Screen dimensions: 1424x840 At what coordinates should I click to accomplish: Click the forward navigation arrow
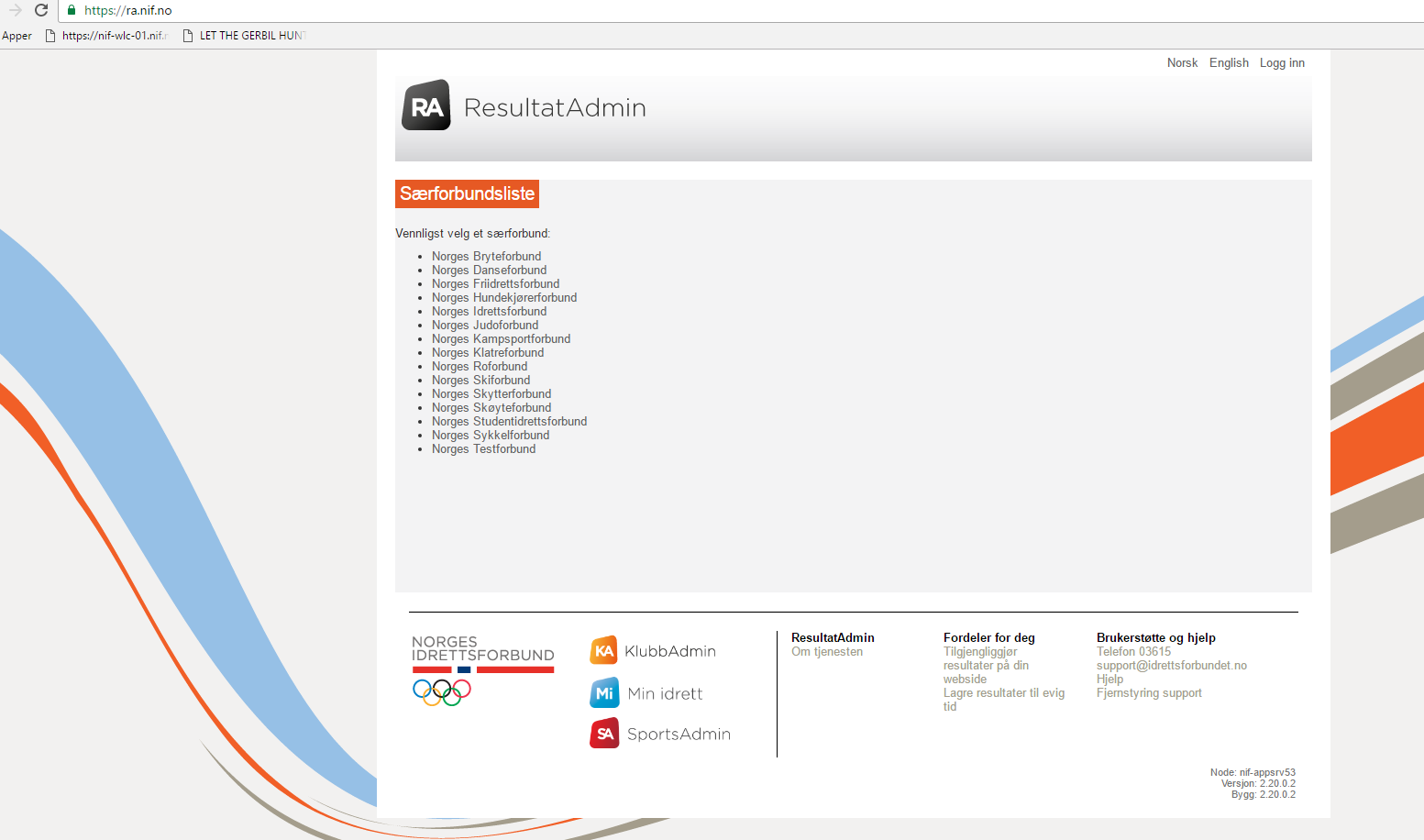(x=15, y=10)
